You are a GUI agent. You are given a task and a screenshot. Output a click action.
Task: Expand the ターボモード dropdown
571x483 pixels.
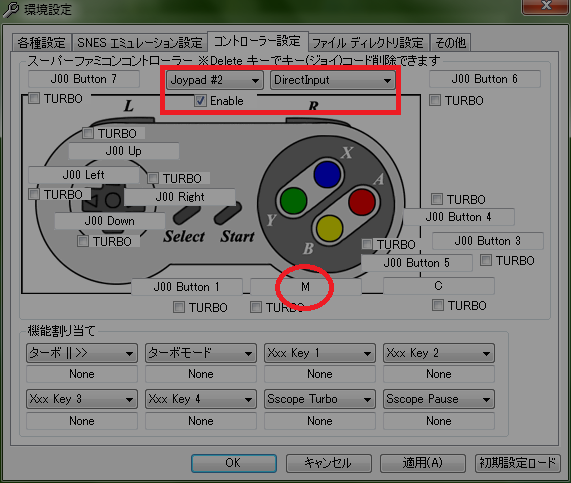(x=201, y=353)
